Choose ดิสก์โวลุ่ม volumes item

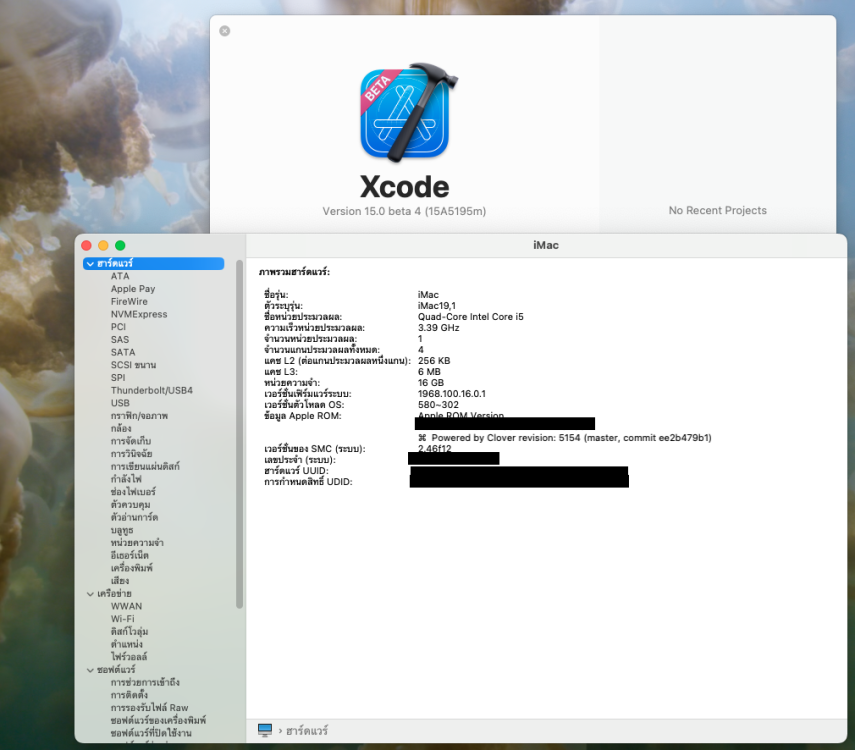tap(129, 631)
